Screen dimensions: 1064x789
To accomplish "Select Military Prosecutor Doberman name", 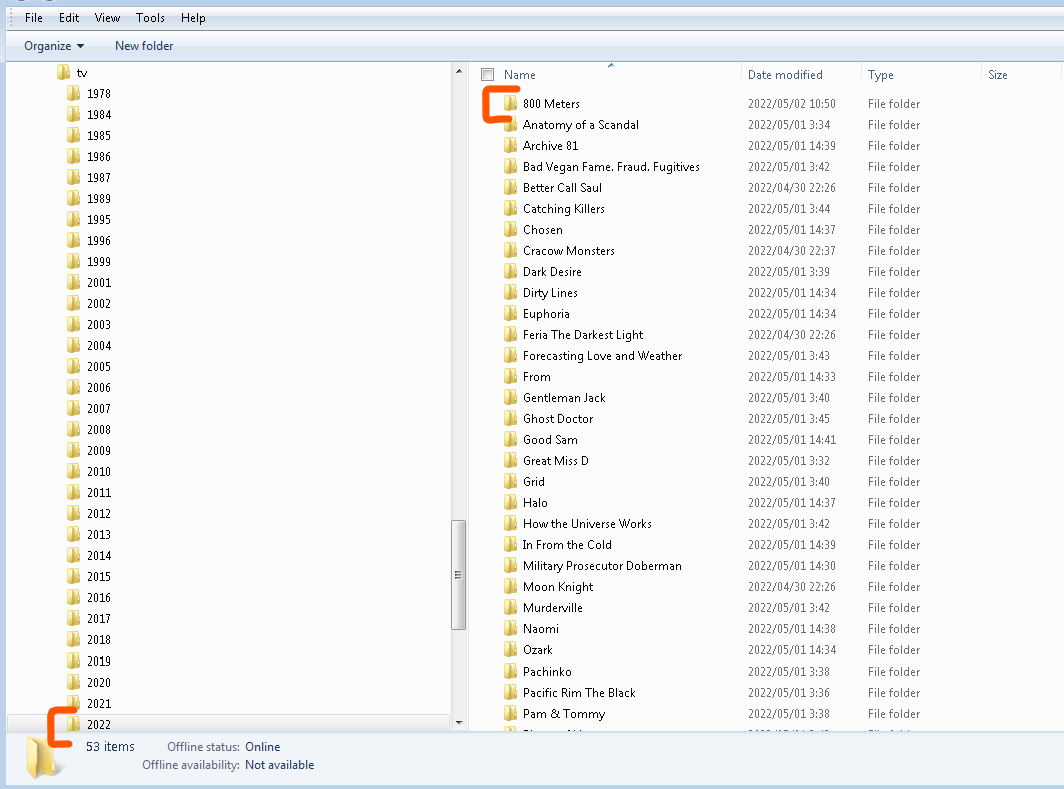I will pyautogui.click(x=602, y=566).
